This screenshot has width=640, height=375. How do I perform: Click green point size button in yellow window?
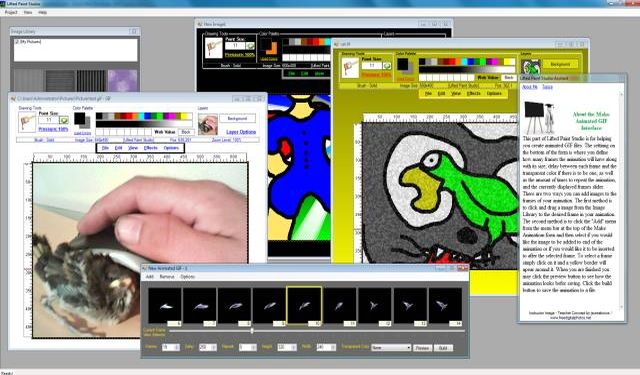tap(387, 65)
